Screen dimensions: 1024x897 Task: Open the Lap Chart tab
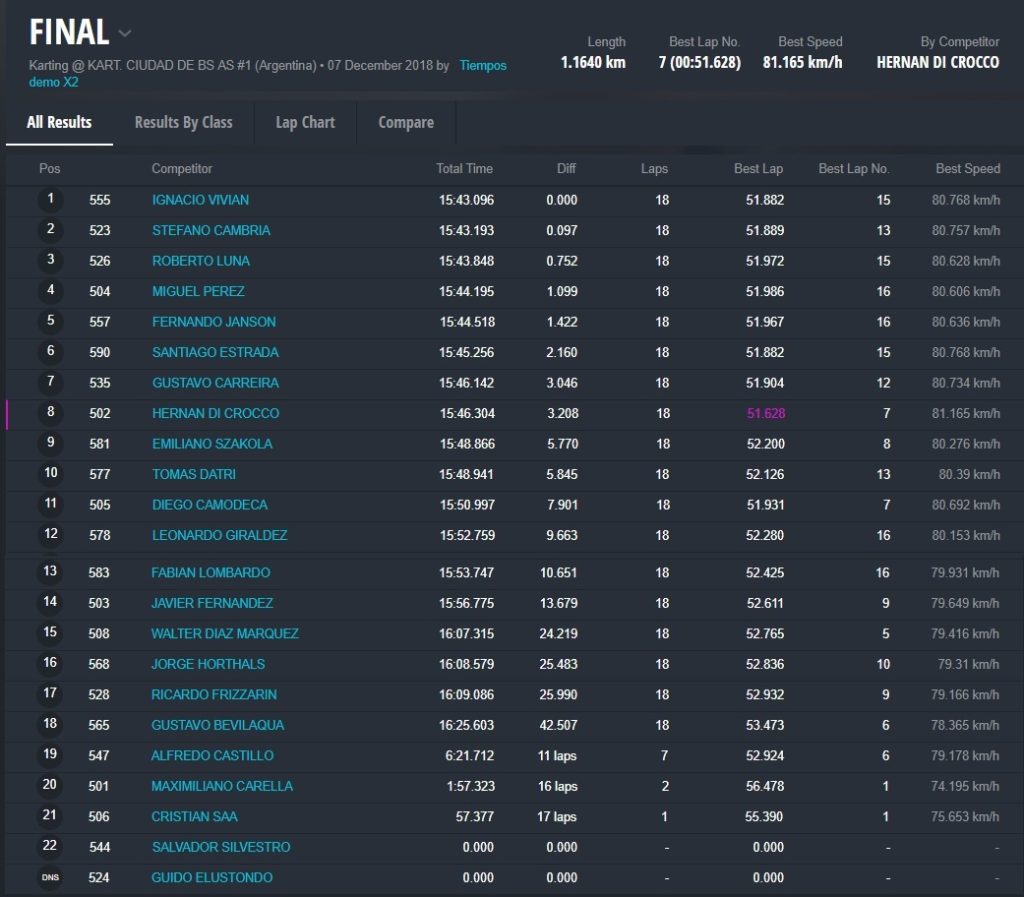305,122
